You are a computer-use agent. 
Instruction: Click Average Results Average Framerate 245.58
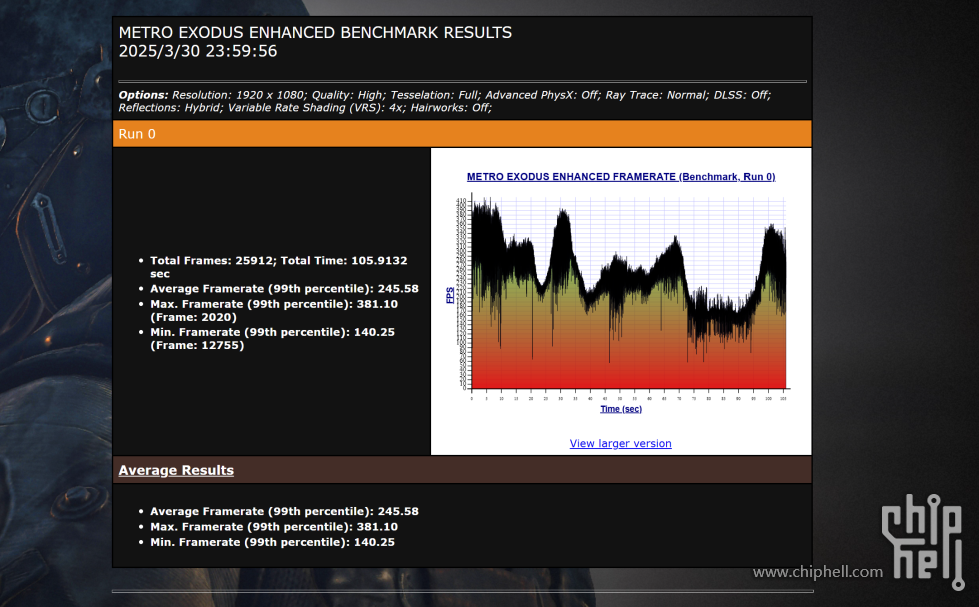(284, 511)
